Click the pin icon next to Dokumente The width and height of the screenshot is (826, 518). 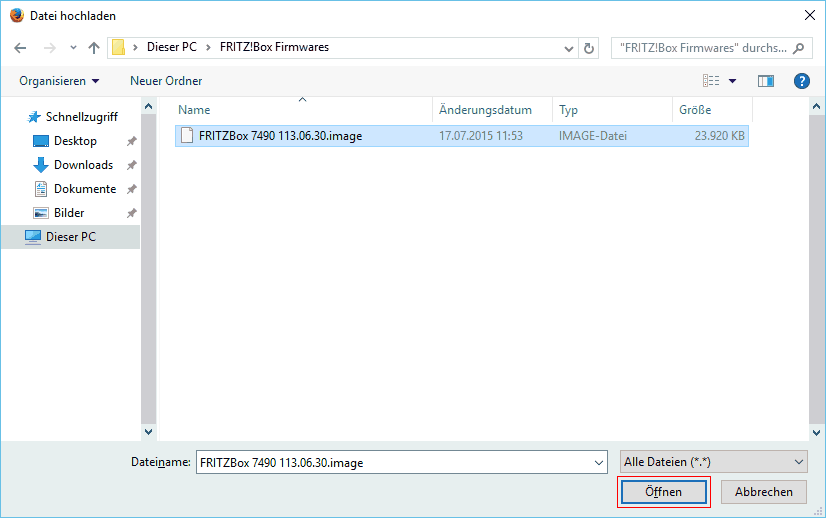point(131,189)
